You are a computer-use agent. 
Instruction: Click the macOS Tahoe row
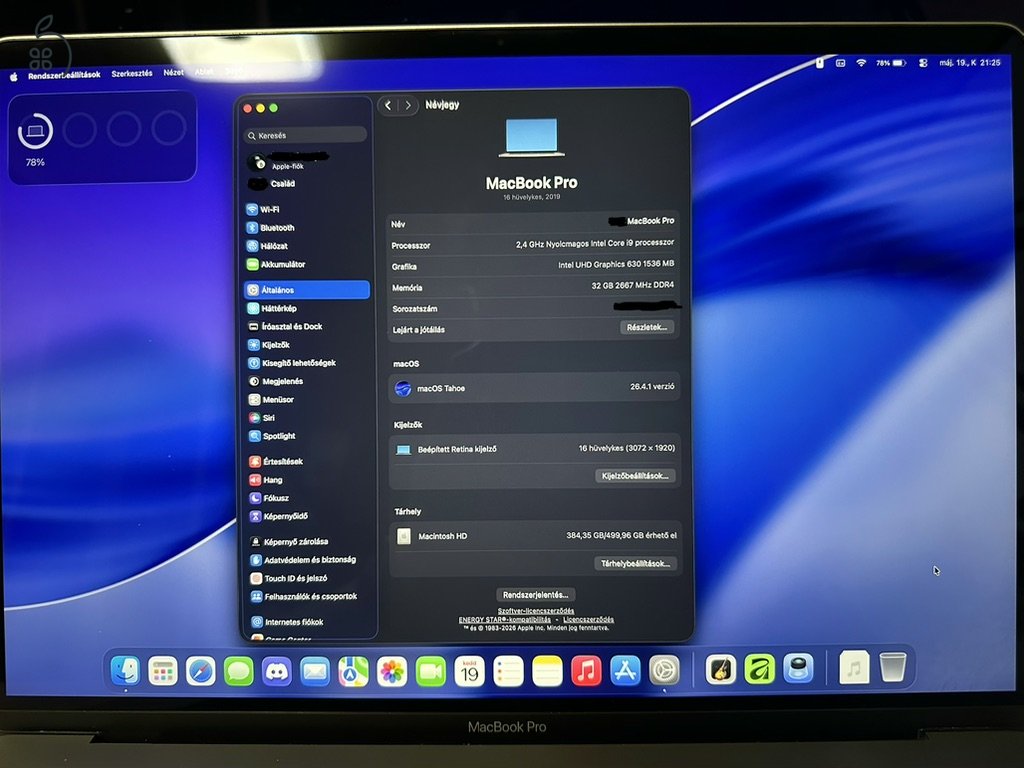(534, 388)
